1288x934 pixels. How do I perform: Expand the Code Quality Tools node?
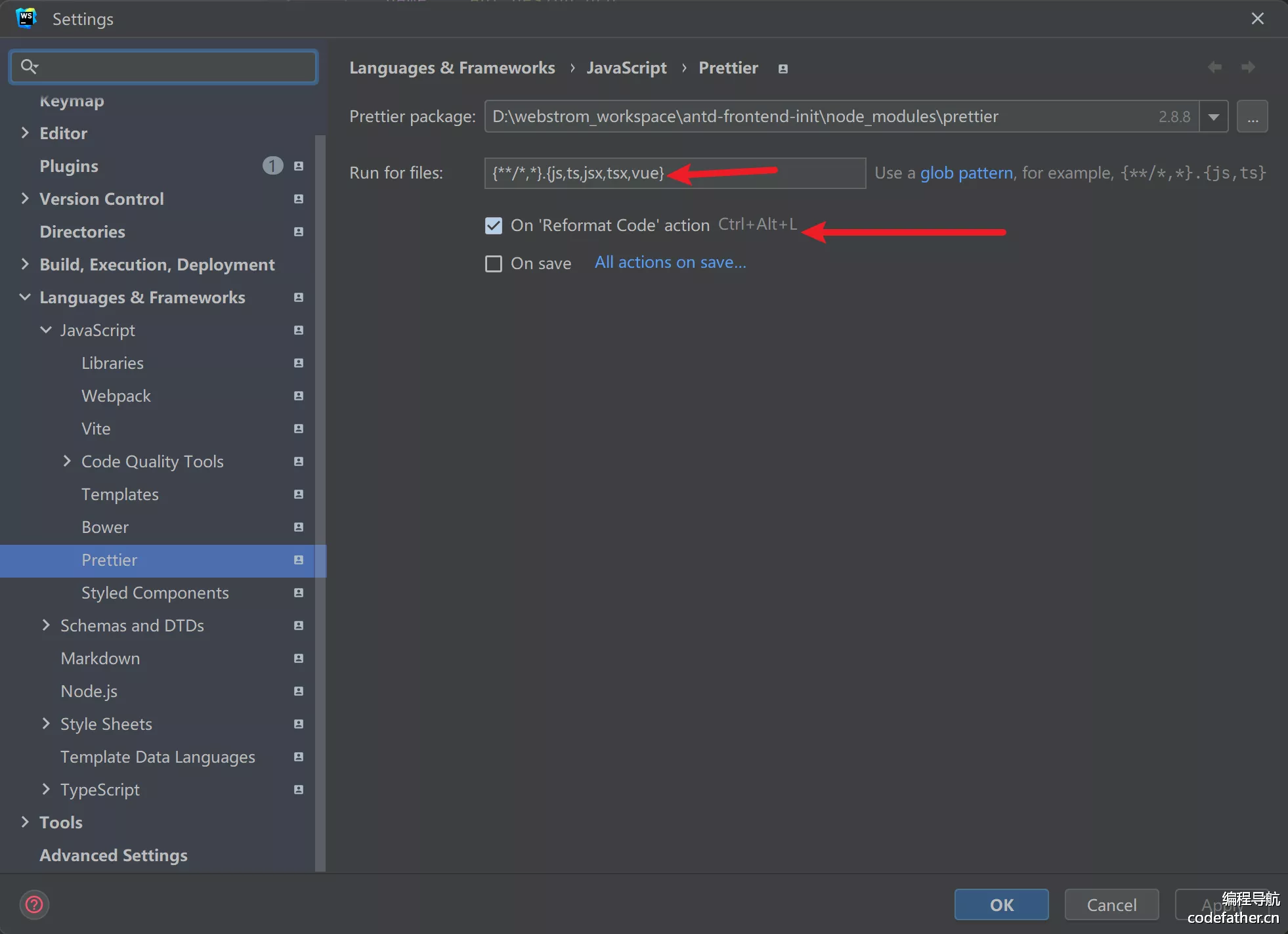[67, 461]
